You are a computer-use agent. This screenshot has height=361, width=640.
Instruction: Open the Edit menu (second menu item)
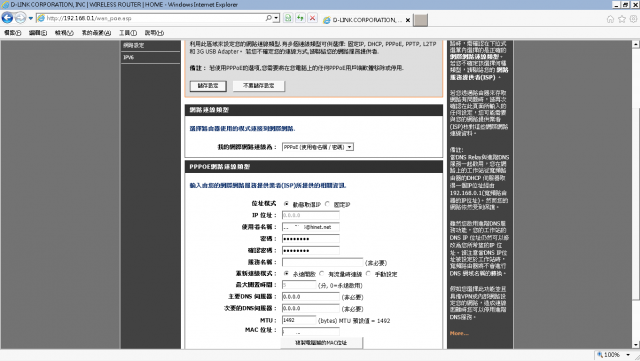coord(38,33)
